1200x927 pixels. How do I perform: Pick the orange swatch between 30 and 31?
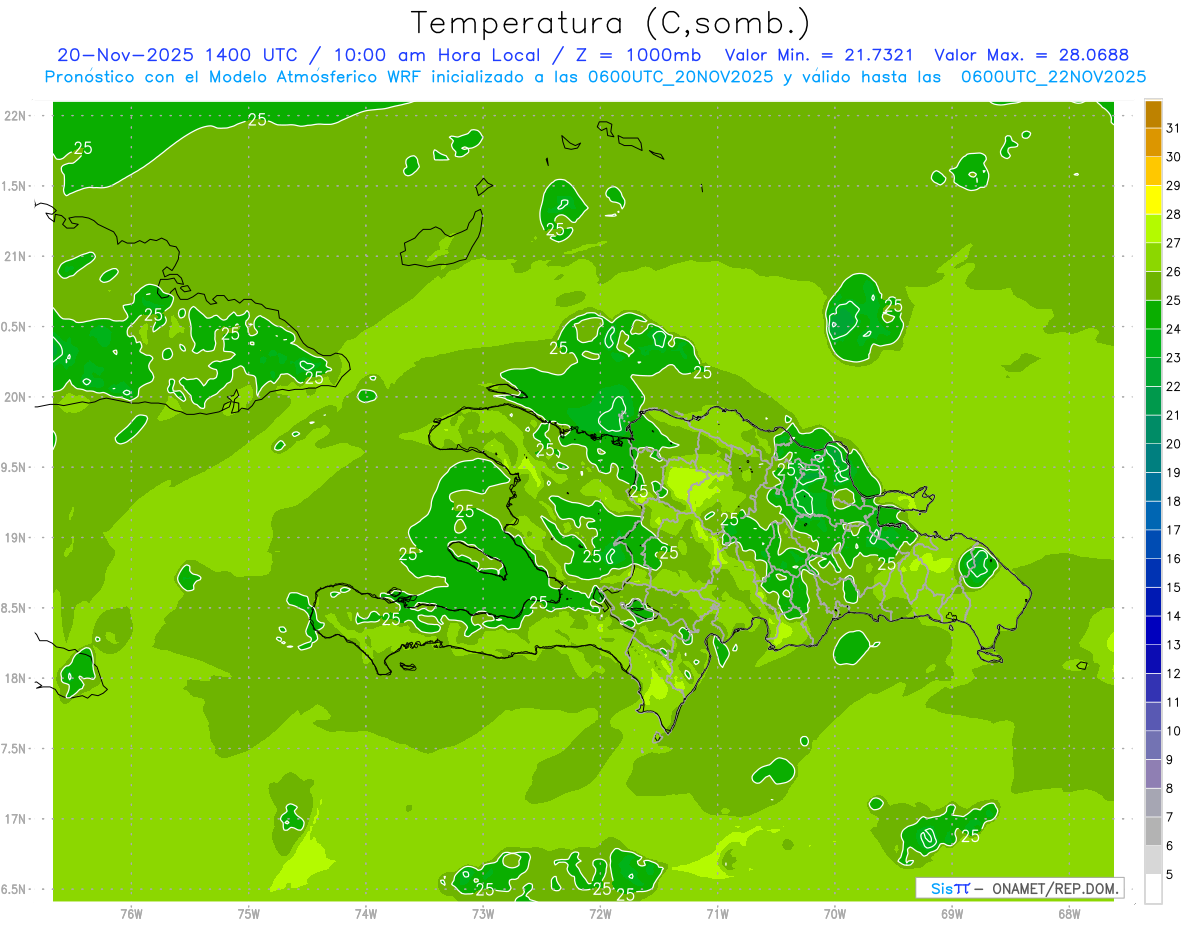[1153, 143]
